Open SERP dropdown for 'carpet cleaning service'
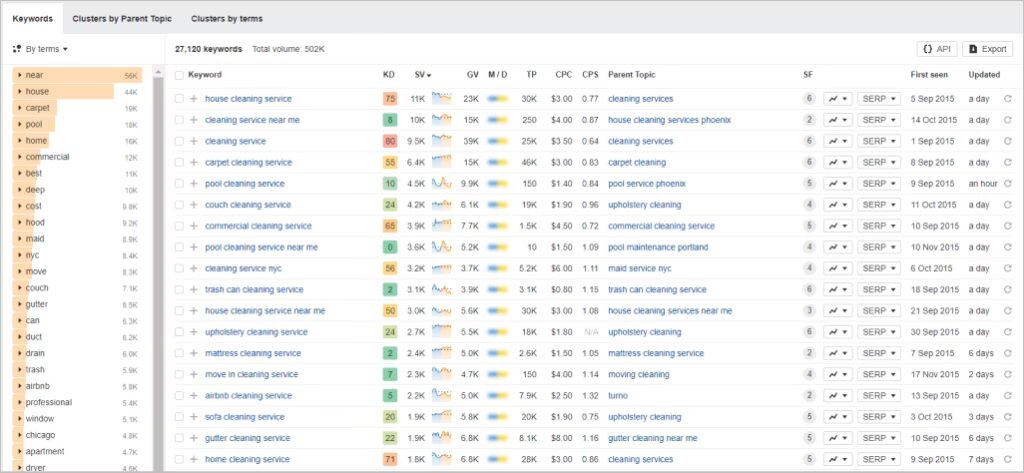 [x=879, y=163]
